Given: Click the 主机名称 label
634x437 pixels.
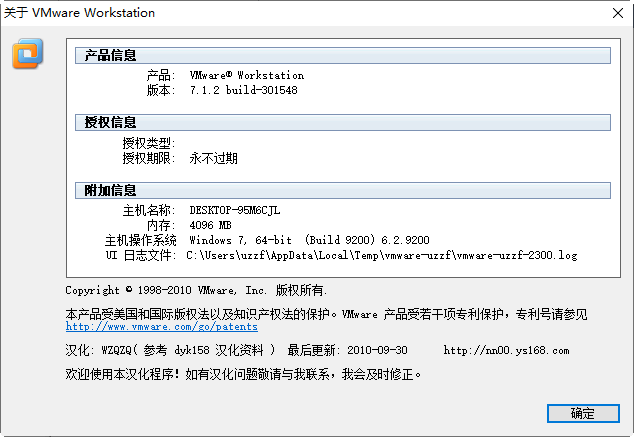Looking at the screenshot, I should pos(148,210).
